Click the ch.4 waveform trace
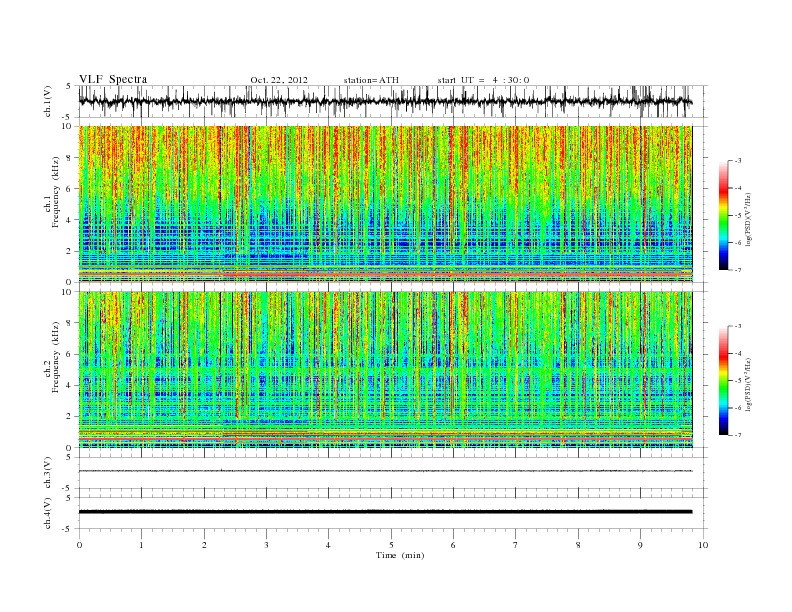 (x=385, y=512)
